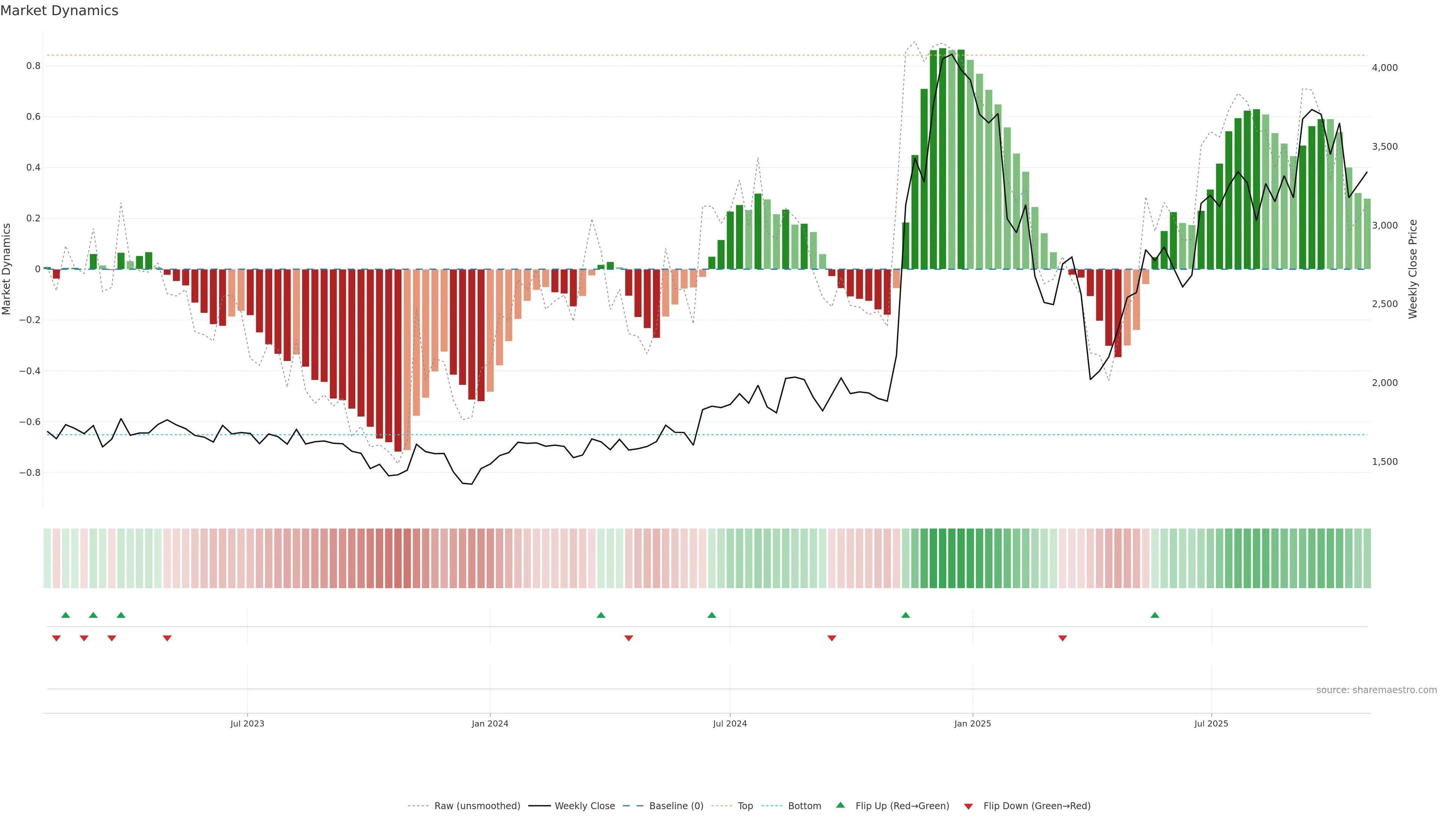Click the Market Dynamics chart title
1456x819 pixels.
point(60,11)
